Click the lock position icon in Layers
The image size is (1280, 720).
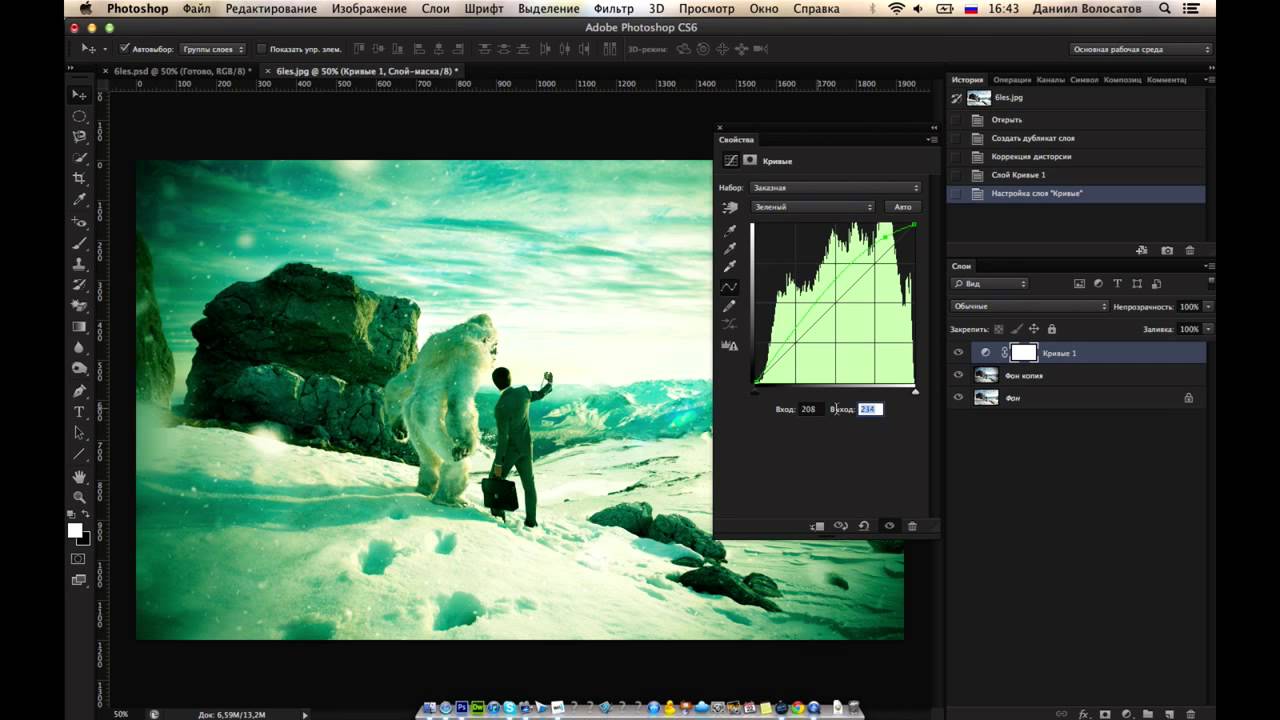click(1034, 329)
